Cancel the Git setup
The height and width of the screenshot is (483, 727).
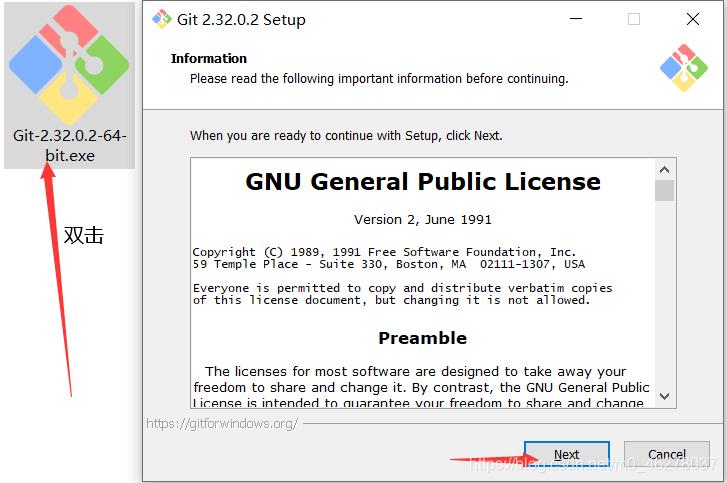(667, 454)
